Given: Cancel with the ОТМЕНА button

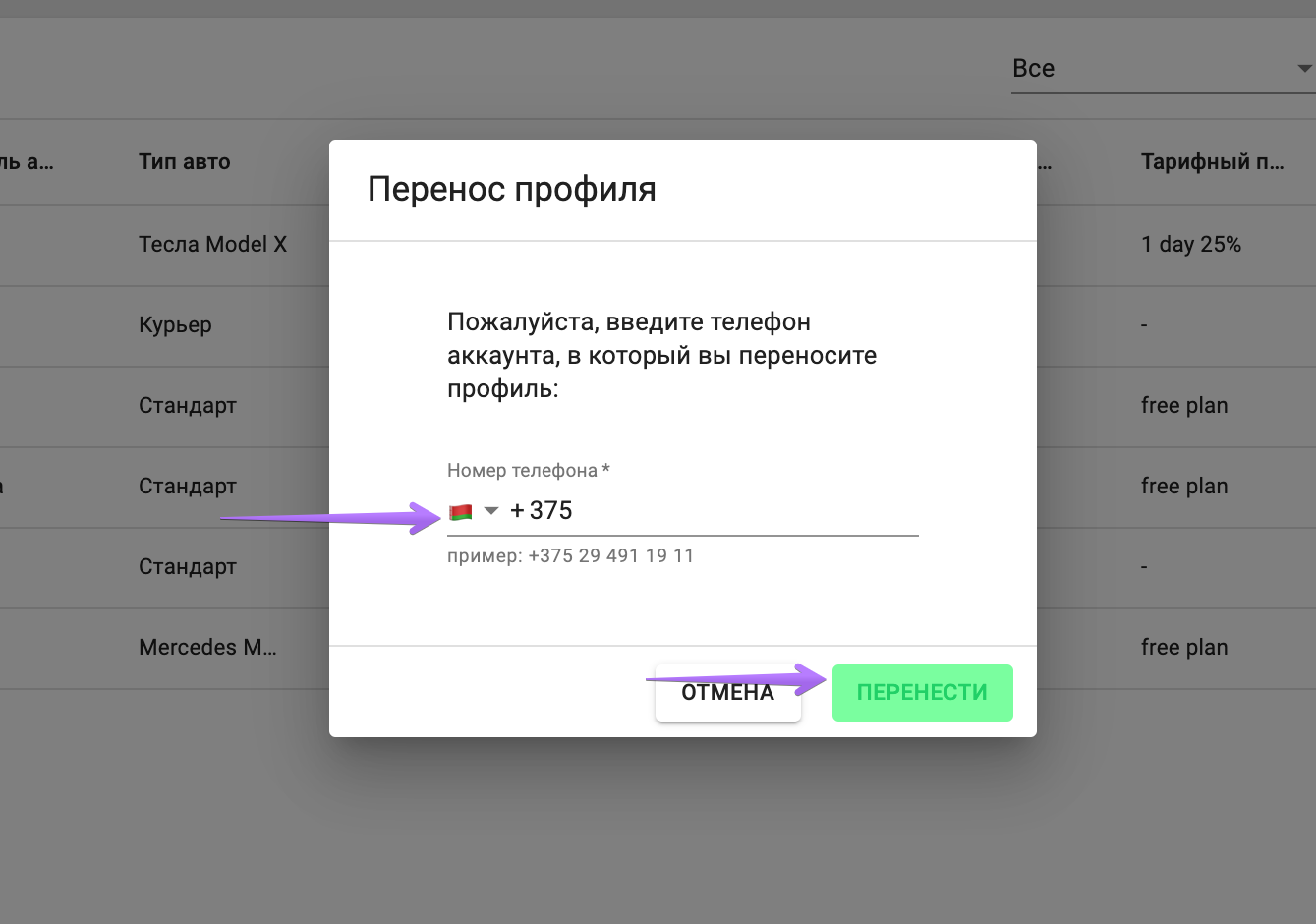Looking at the screenshot, I should coord(728,693).
